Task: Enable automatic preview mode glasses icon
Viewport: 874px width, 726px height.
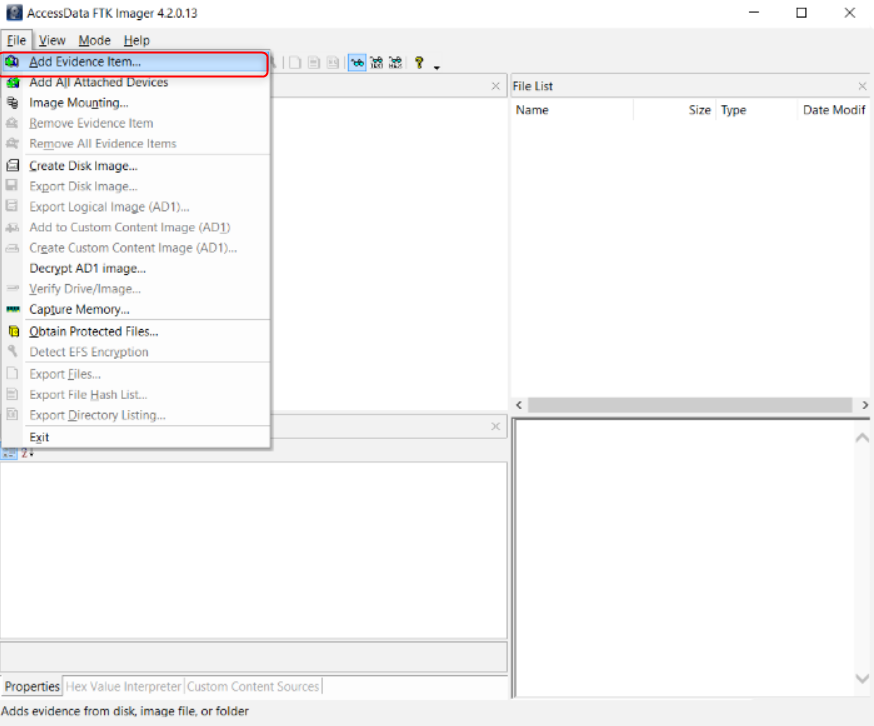Action: (x=357, y=63)
